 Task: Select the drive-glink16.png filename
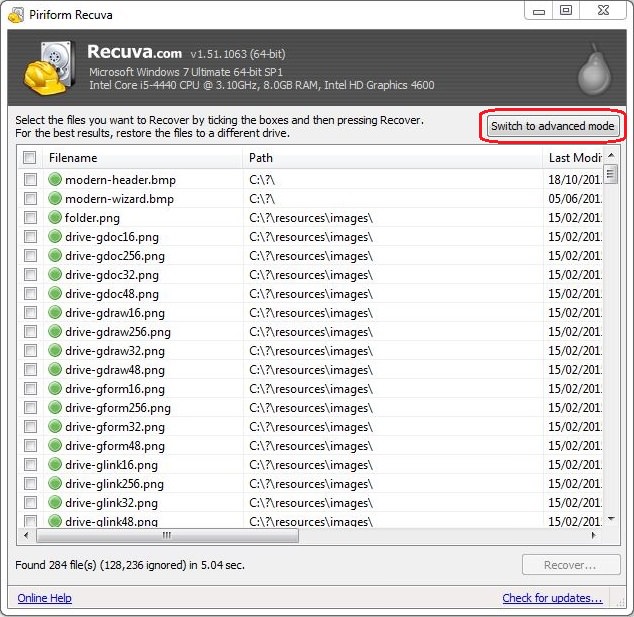[x=112, y=465]
